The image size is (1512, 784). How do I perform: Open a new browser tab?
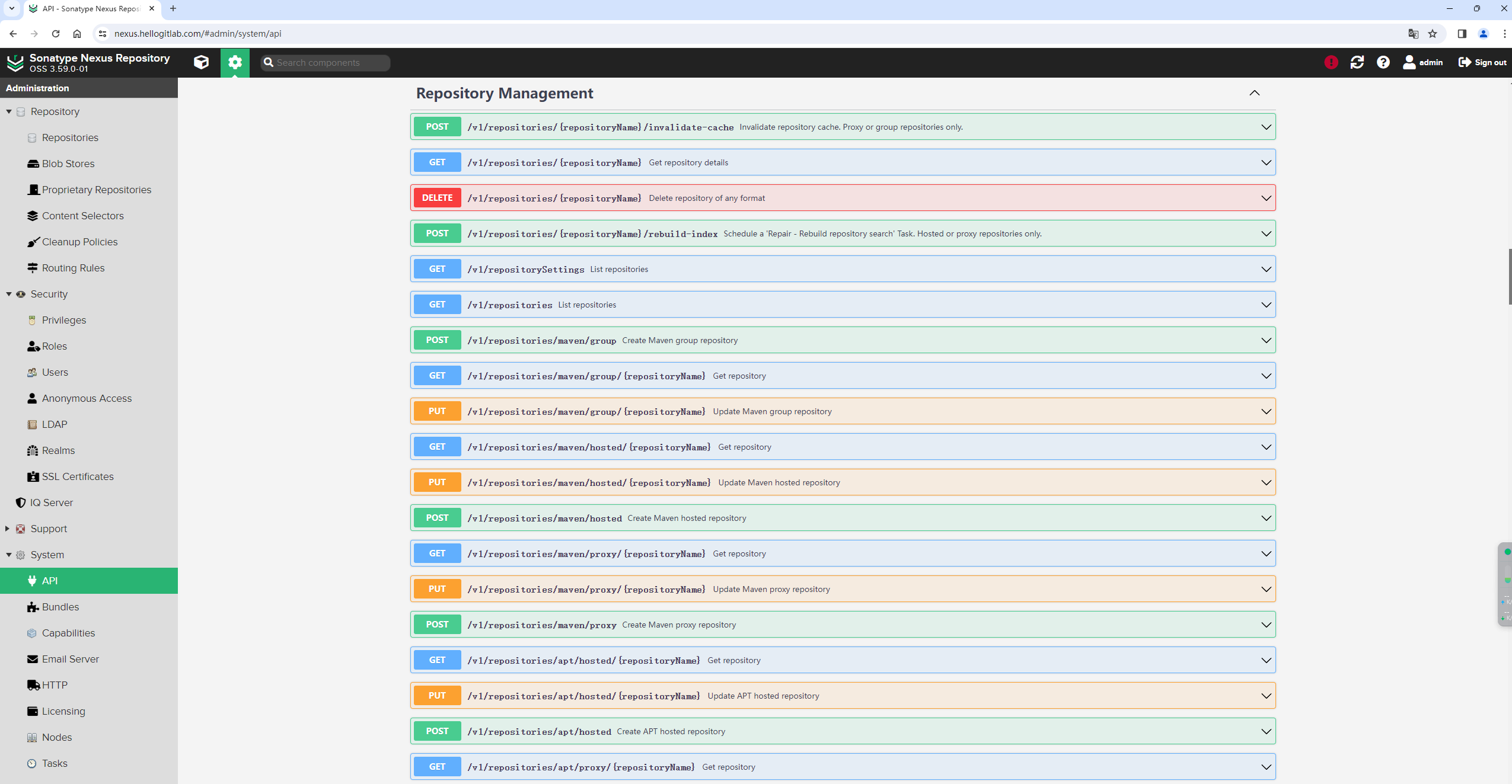[173, 8]
